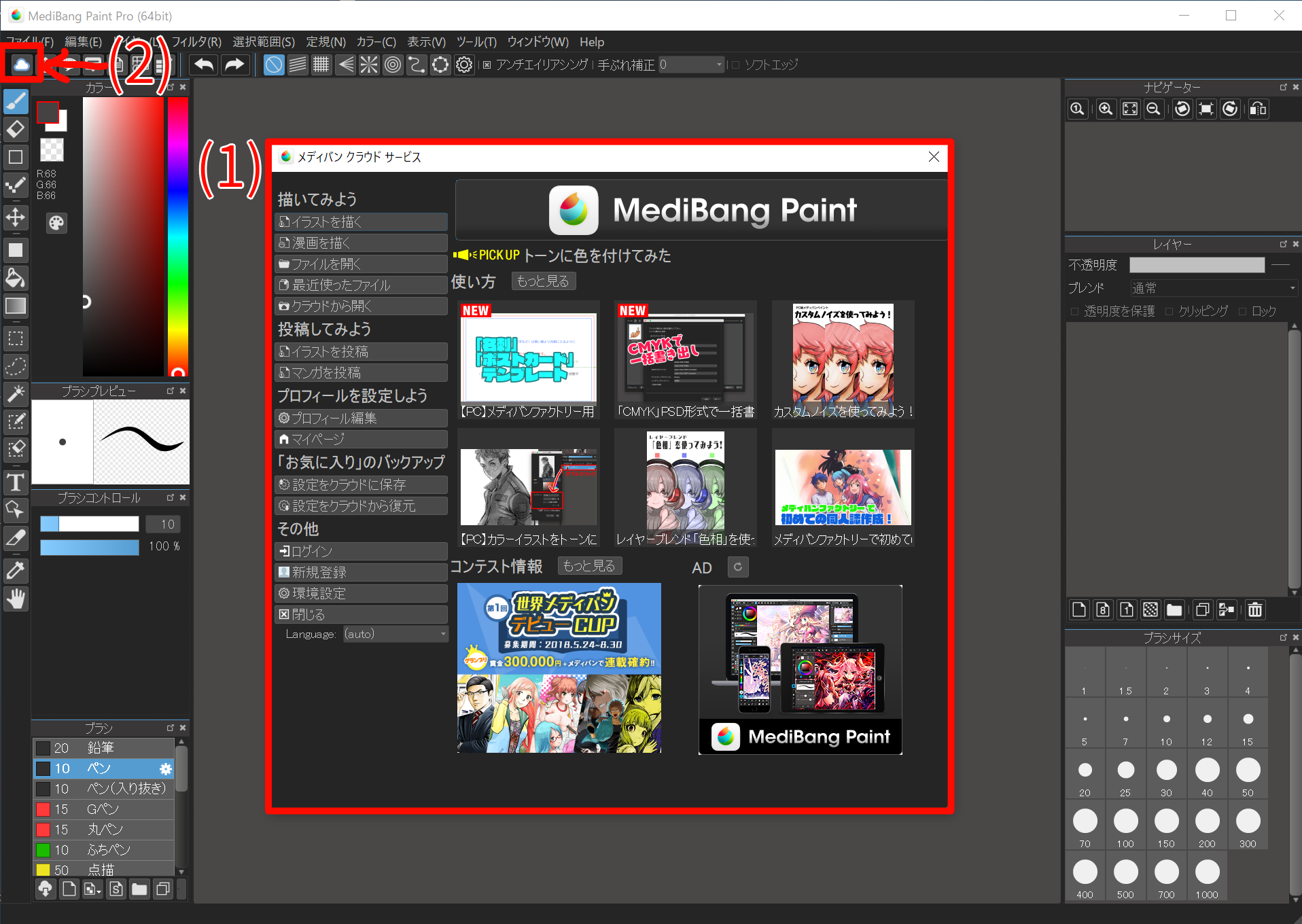Zoom out the Navigator
The width and height of the screenshot is (1302, 924).
point(1153,109)
